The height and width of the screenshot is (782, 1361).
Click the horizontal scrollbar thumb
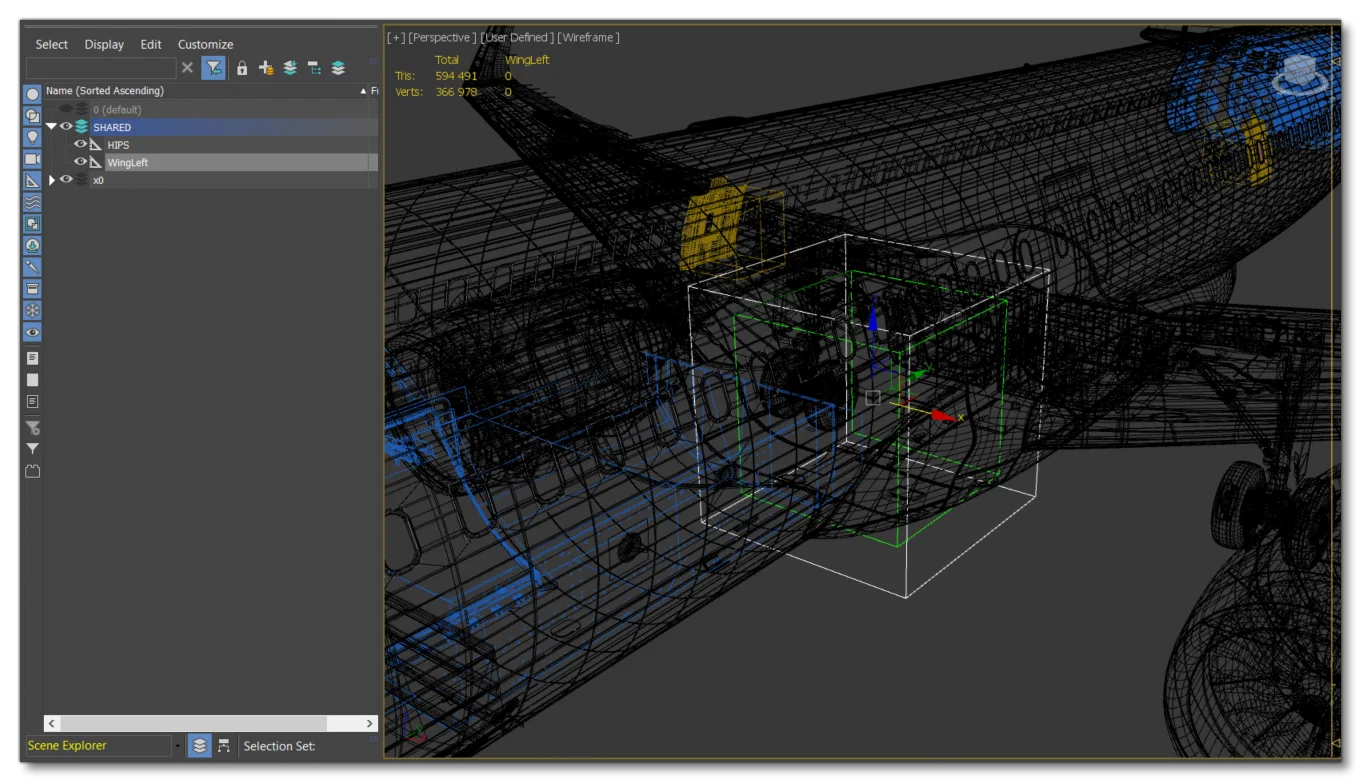pyautogui.click(x=195, y=723)
